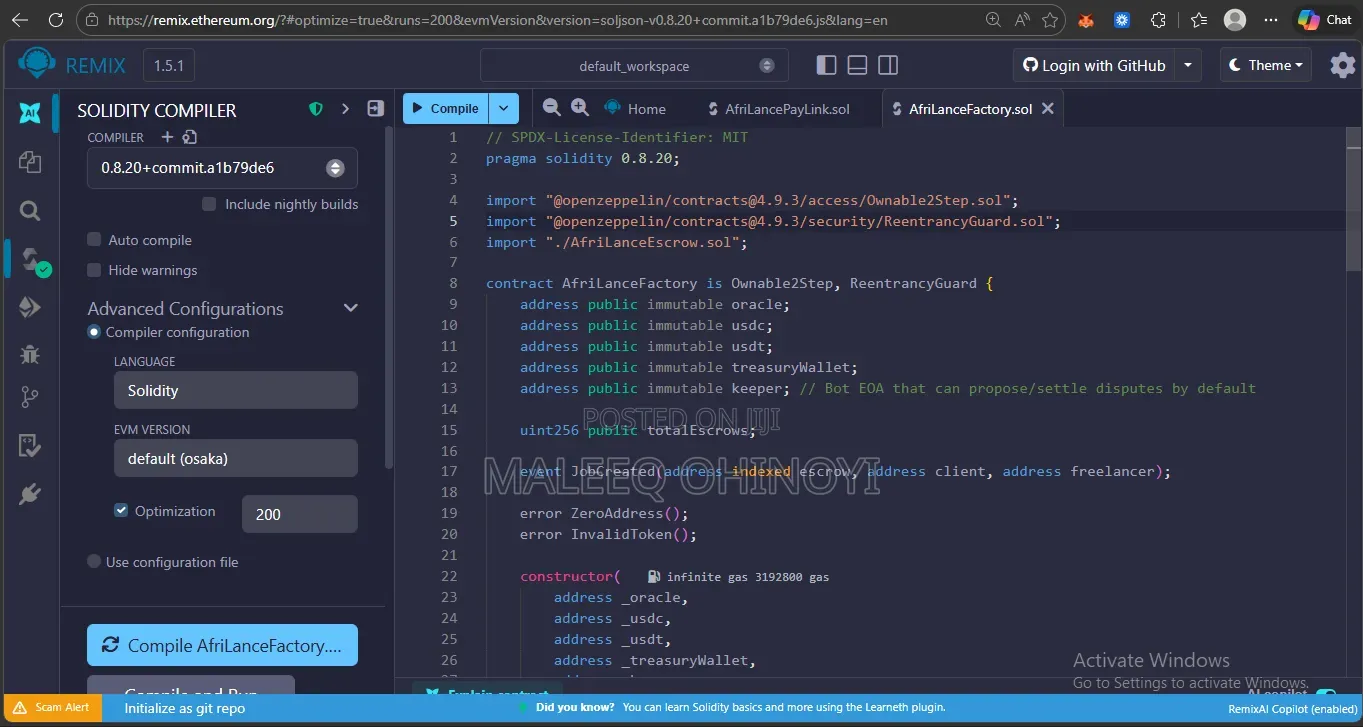This screenshot has width=1363, height=727.
Task: Open the Plugin manager plug icon
Action: click(x=30, y=494)
